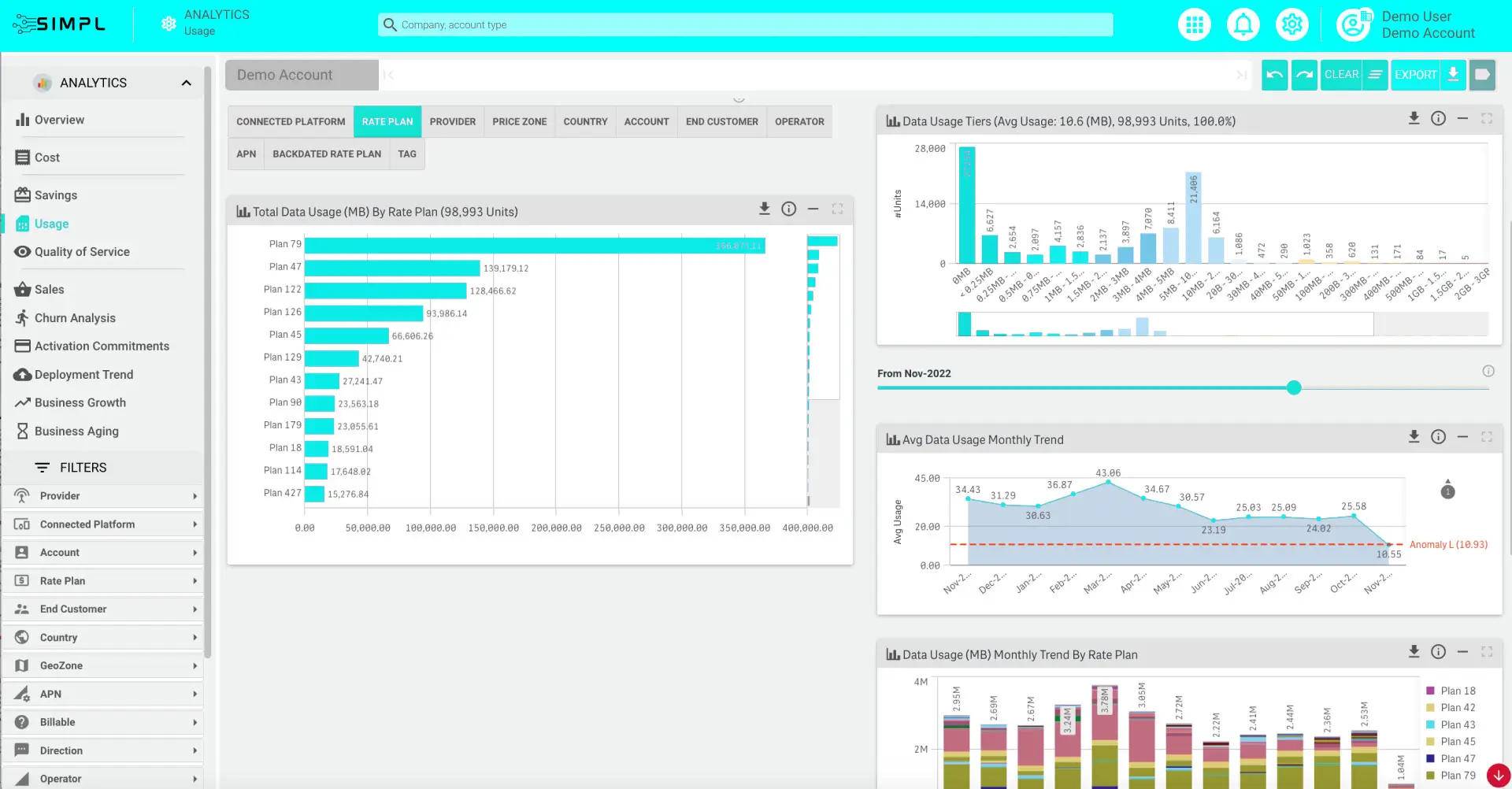The width and height of the screenshot is (1512, 789).
Task: Maximize Data Usage Tiers chart
Action: 1487,118
